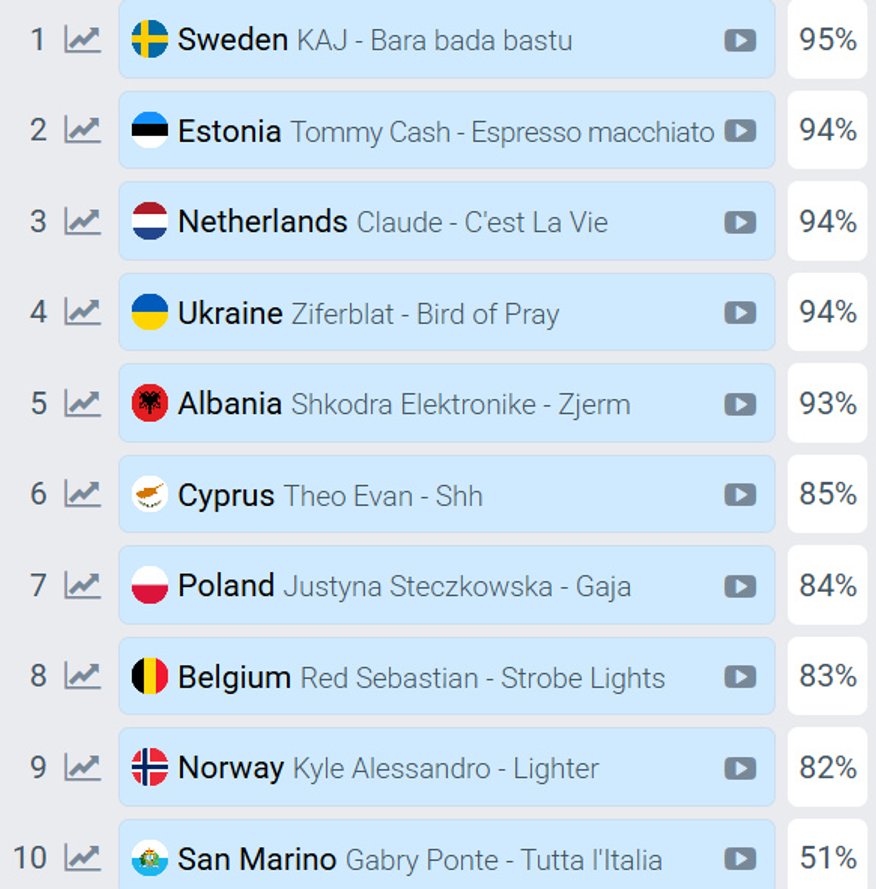Play Justyna Steczkowska Gaja video
This screenshot has width=876, height=889.
click(740, 586)
